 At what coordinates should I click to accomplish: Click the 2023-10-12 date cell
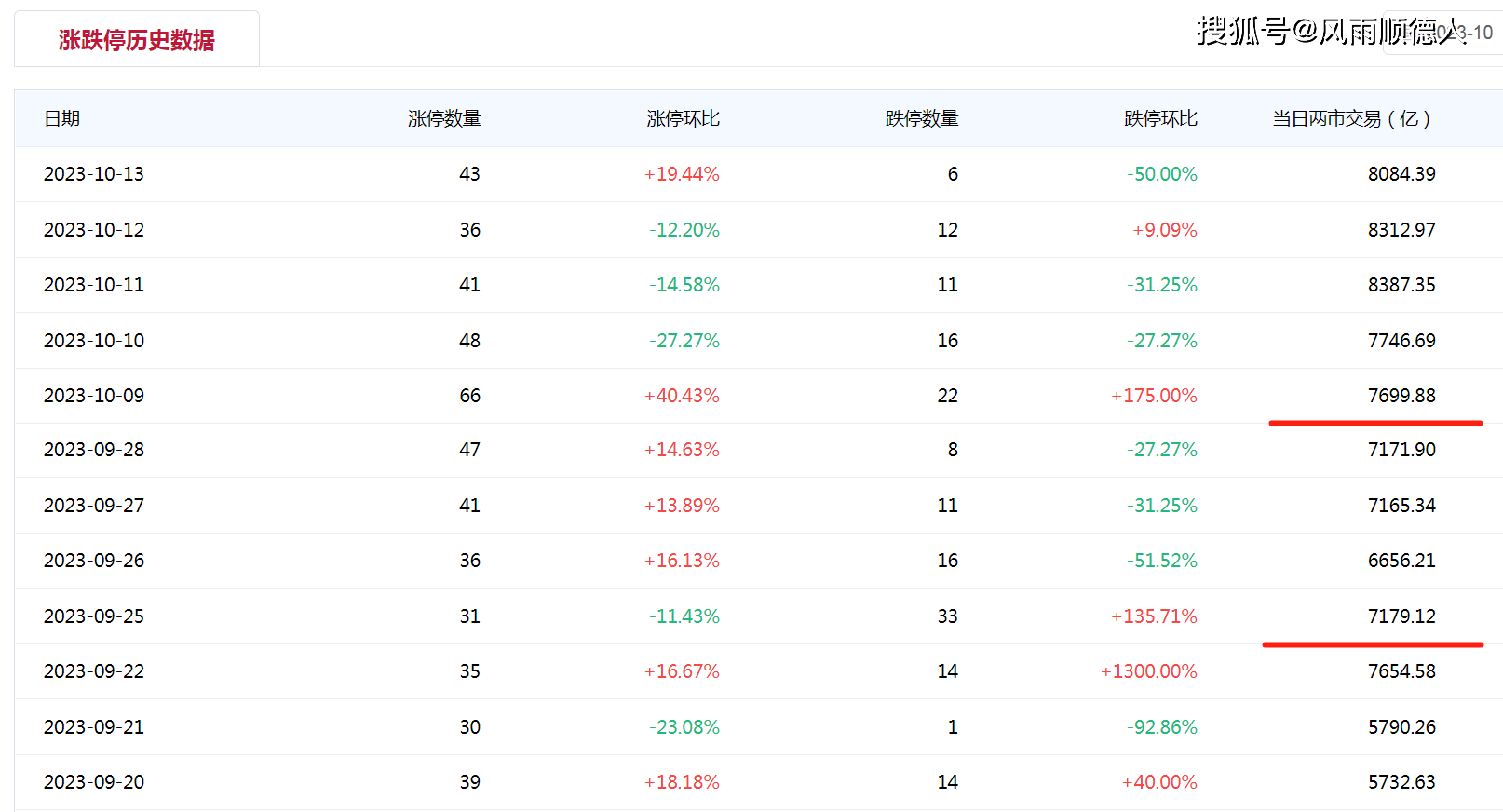94,230
